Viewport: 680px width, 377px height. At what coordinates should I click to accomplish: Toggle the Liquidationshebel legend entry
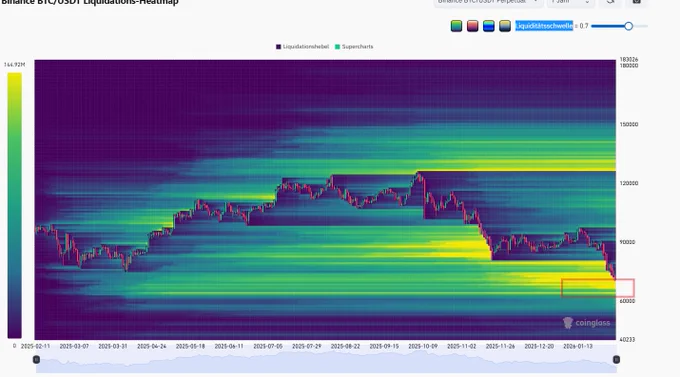click(302, 46)
